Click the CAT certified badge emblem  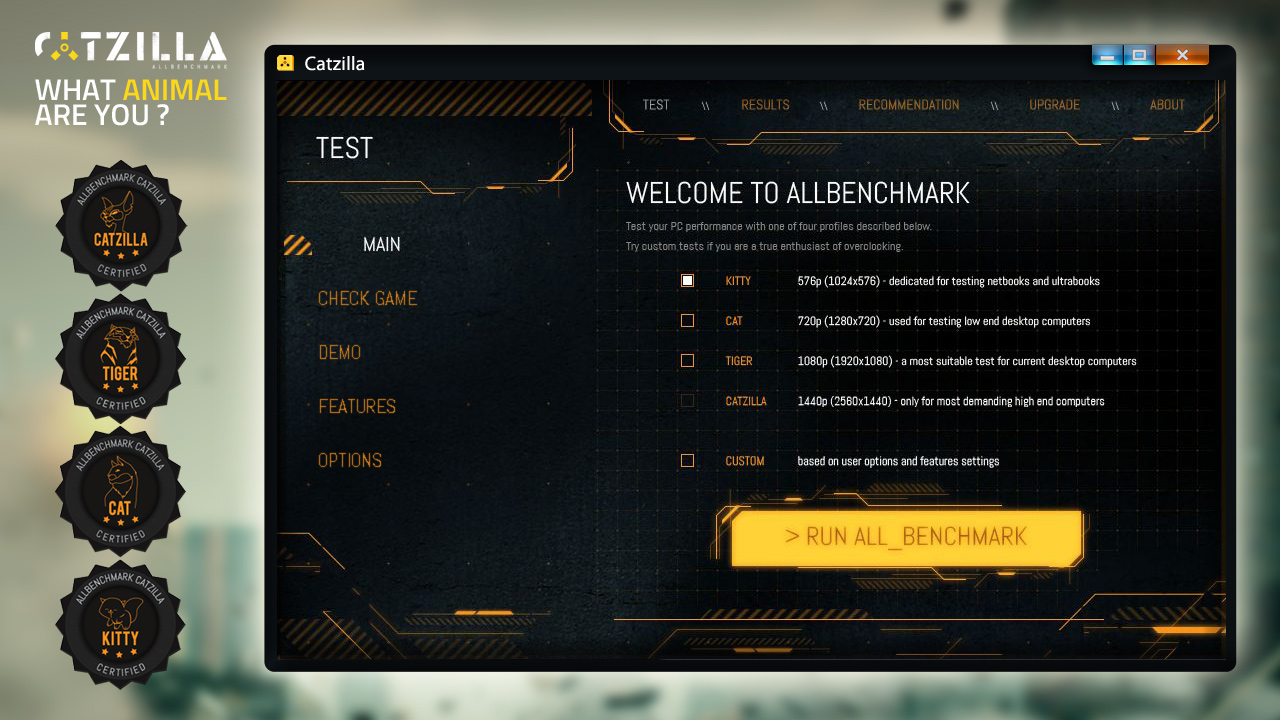120,492
